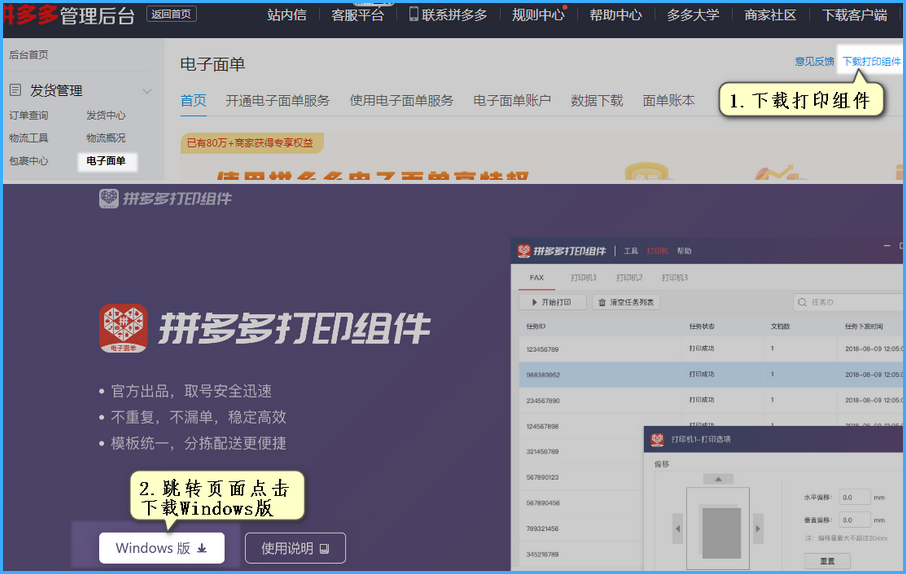
Task: Open 规则中心 in top navigation
Action: pos(538,15)
